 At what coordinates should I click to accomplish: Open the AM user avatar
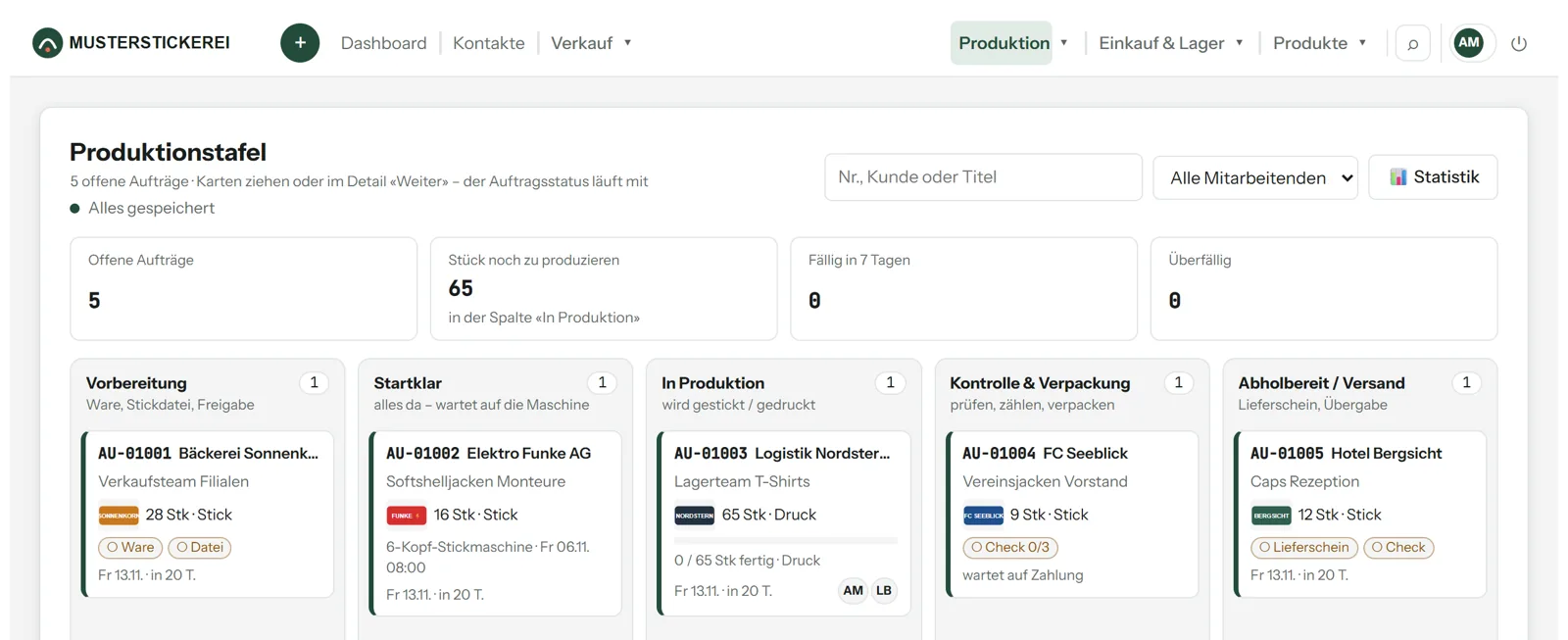[1468, 42]
